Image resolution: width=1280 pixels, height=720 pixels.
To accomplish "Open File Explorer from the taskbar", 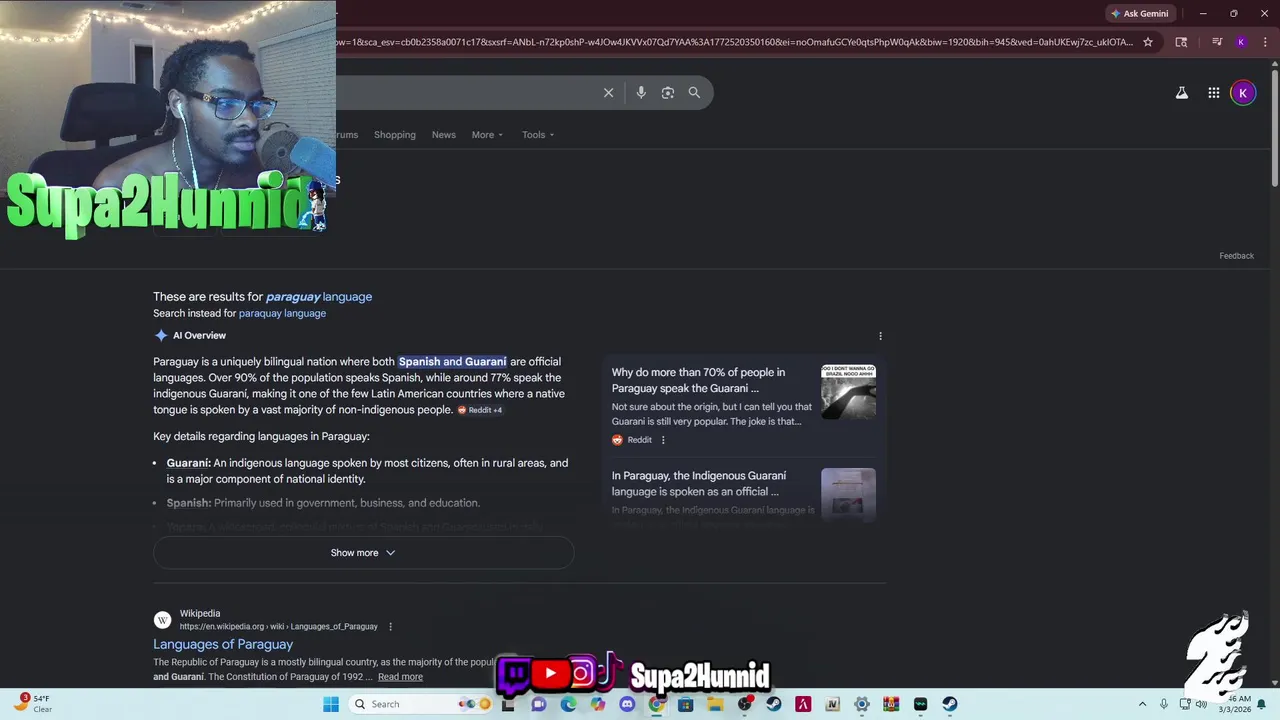I will click(715, 704).
